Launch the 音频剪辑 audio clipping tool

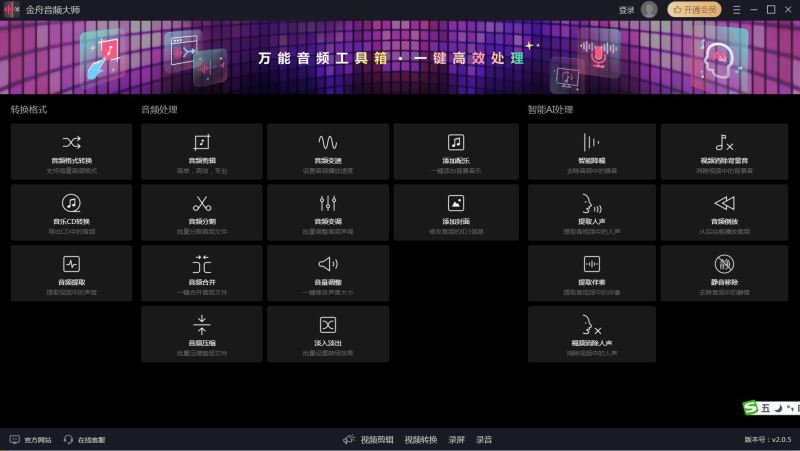[202, 152]
